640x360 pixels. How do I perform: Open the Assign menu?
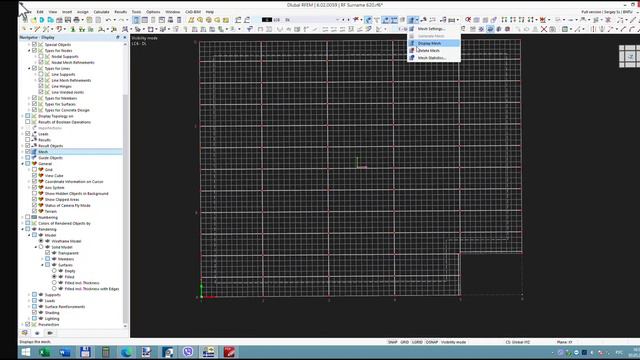pos(83,12)
